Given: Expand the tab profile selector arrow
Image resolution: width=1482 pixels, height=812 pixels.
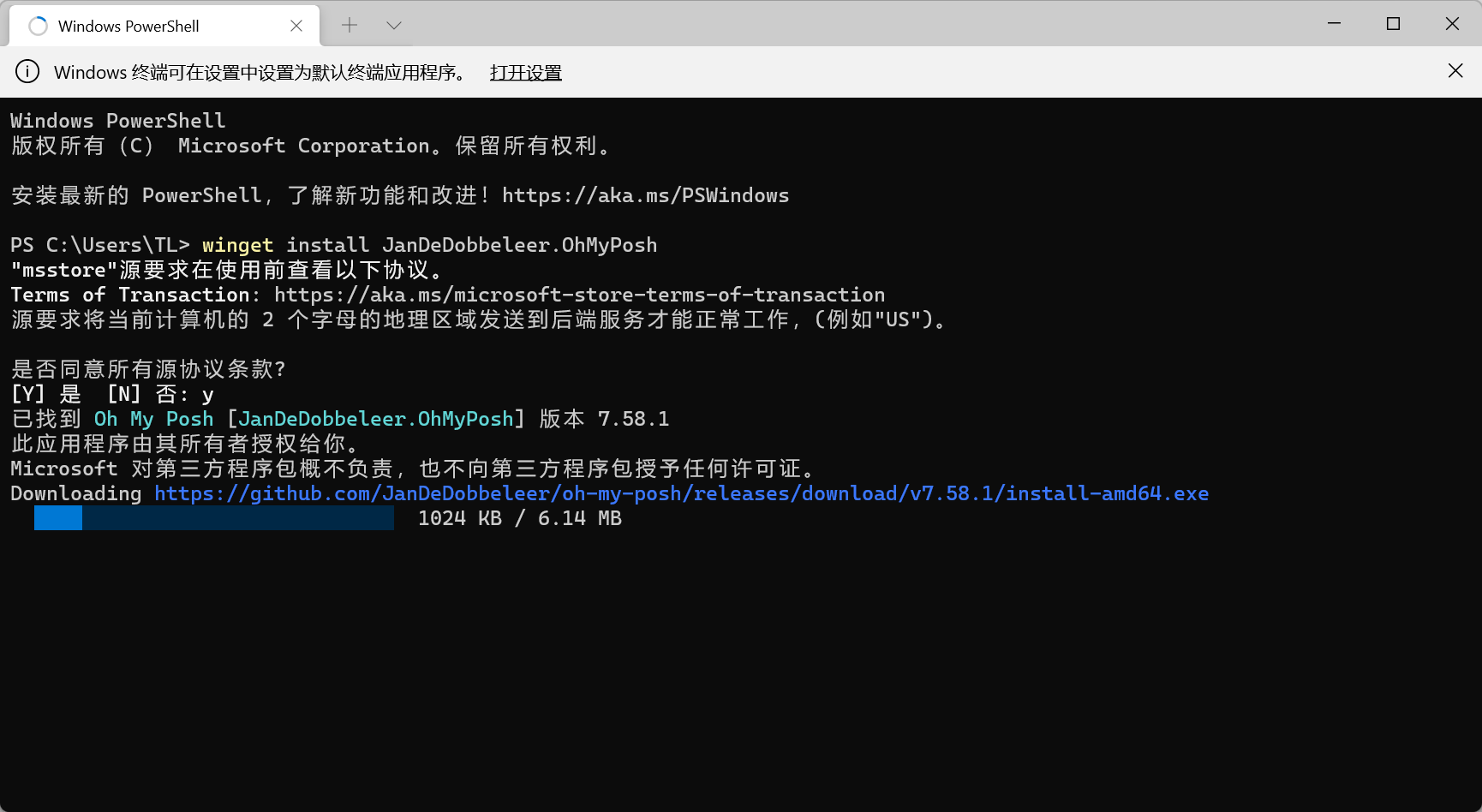Looking at the screenshot, I should (393, 26).
